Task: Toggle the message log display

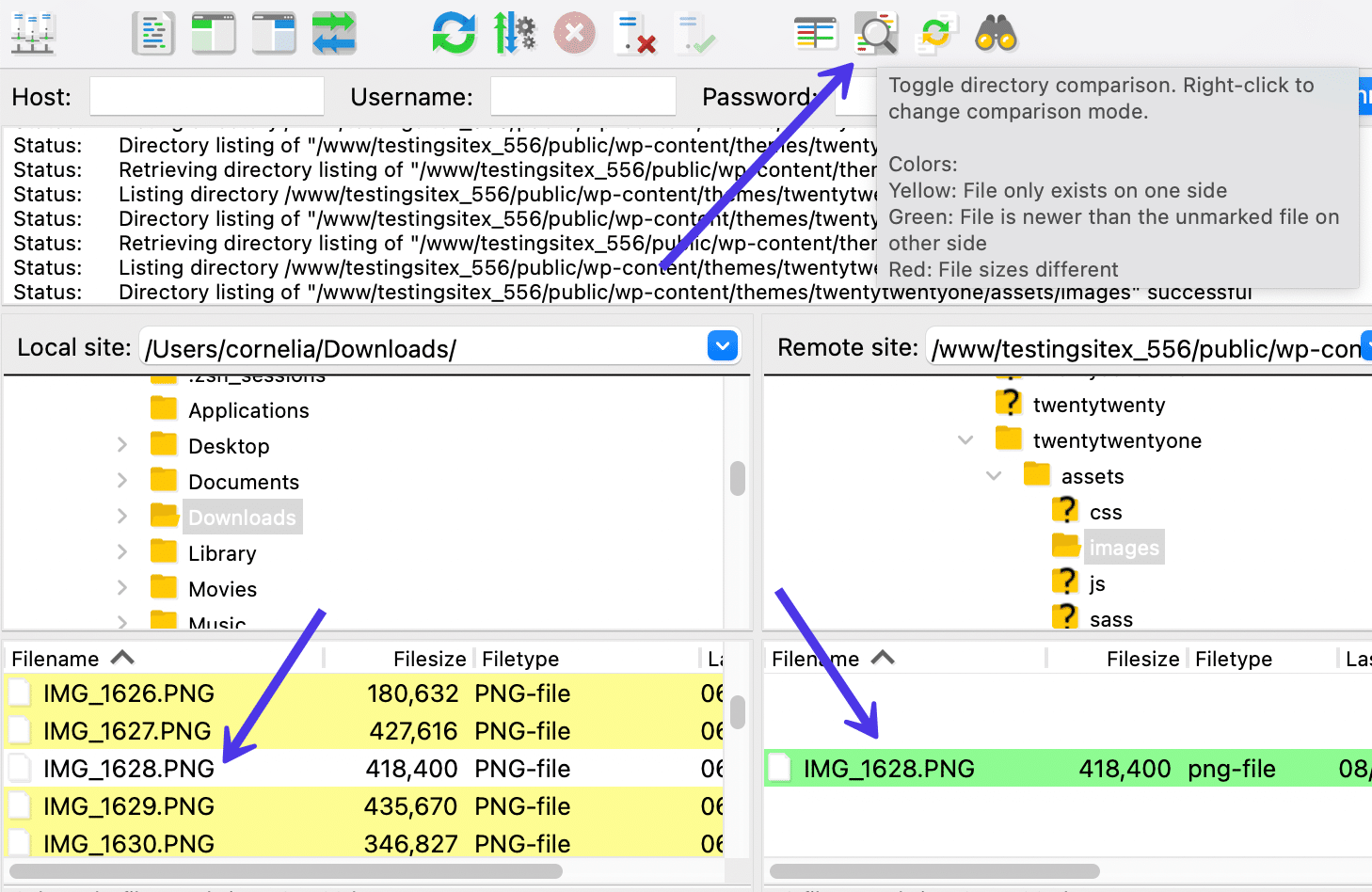Action: tap(153, 34)
